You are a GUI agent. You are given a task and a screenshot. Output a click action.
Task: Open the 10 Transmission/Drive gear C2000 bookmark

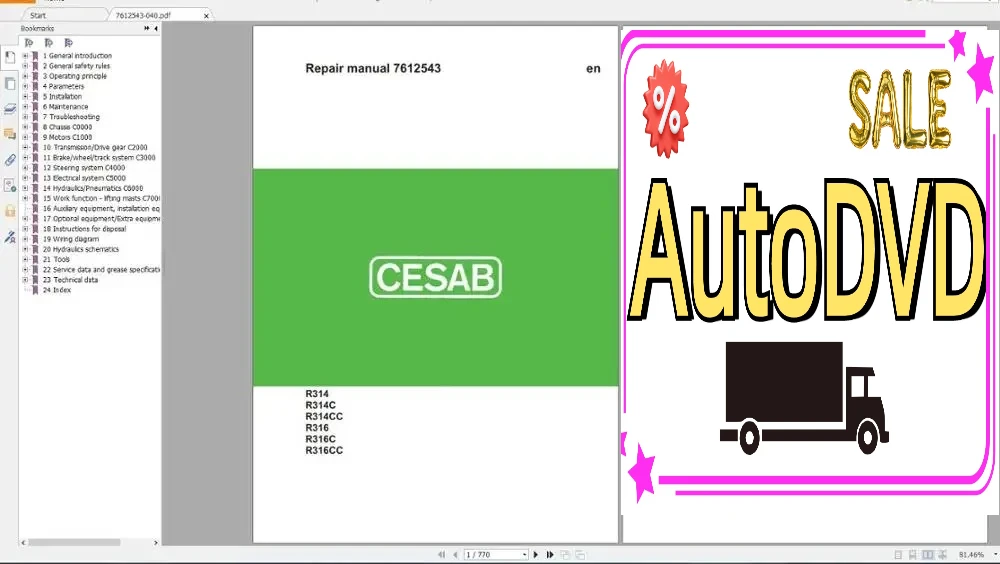coord(95,147)
